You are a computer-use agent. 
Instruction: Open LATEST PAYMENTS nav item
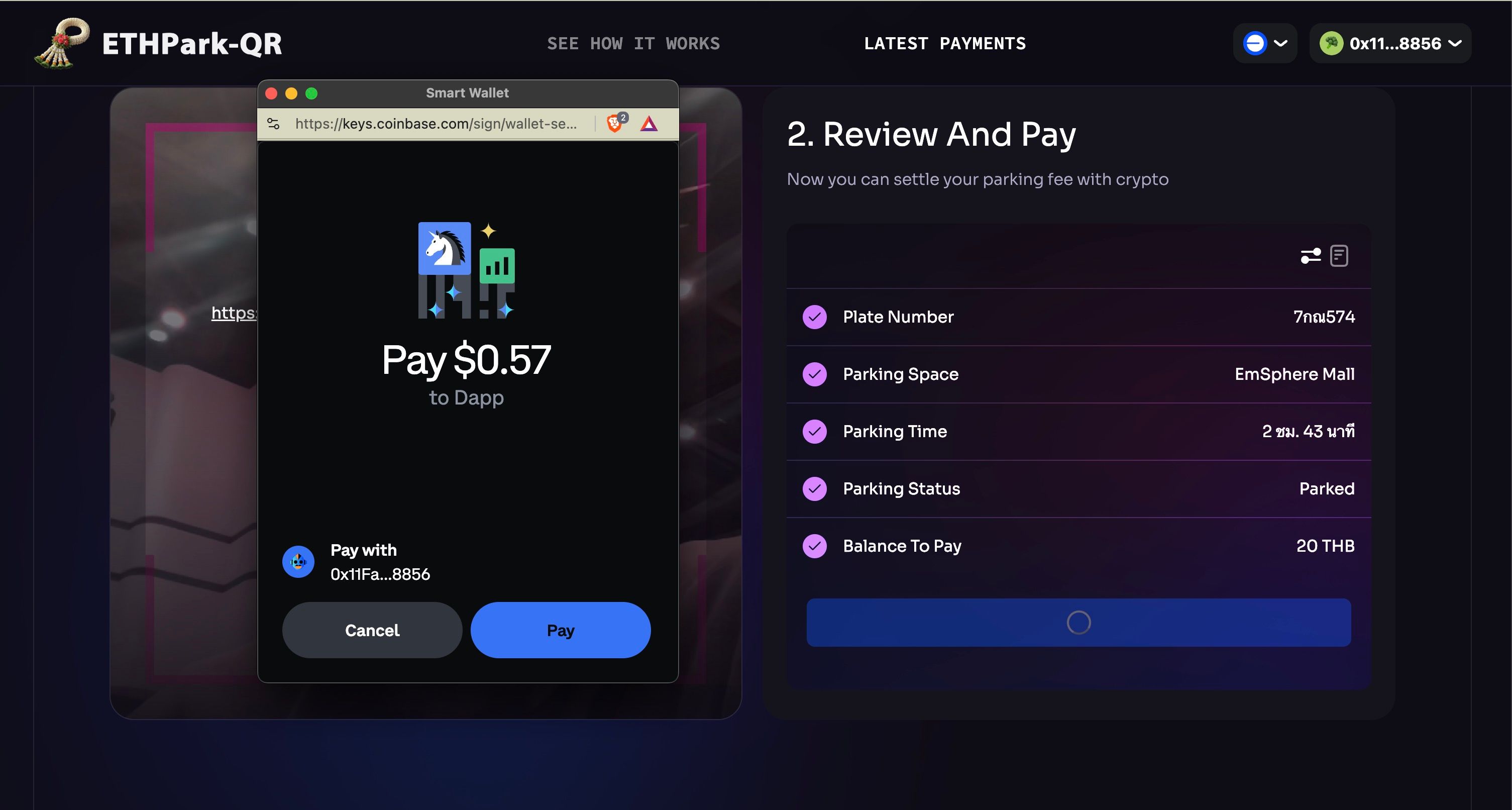(x=945, y=43)
